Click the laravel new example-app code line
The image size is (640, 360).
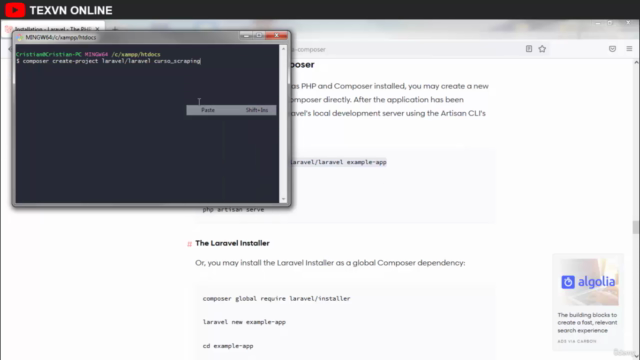[244, 322]
